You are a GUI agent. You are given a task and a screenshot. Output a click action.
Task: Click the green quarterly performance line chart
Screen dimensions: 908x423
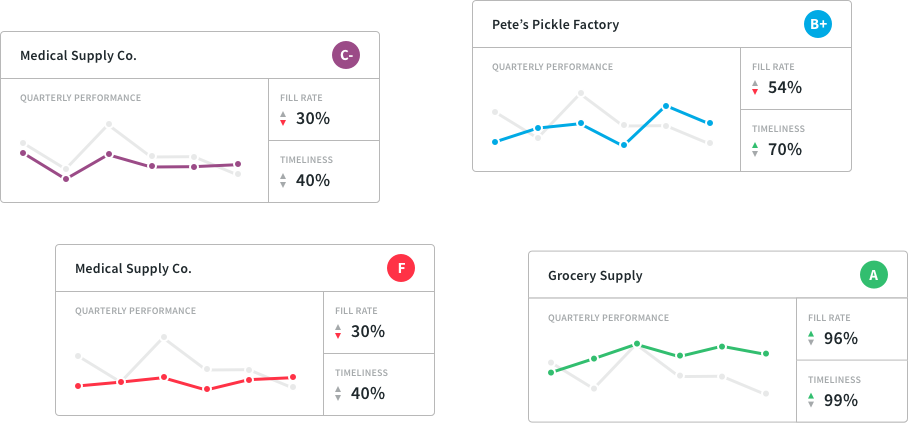[x=658, y=357]
